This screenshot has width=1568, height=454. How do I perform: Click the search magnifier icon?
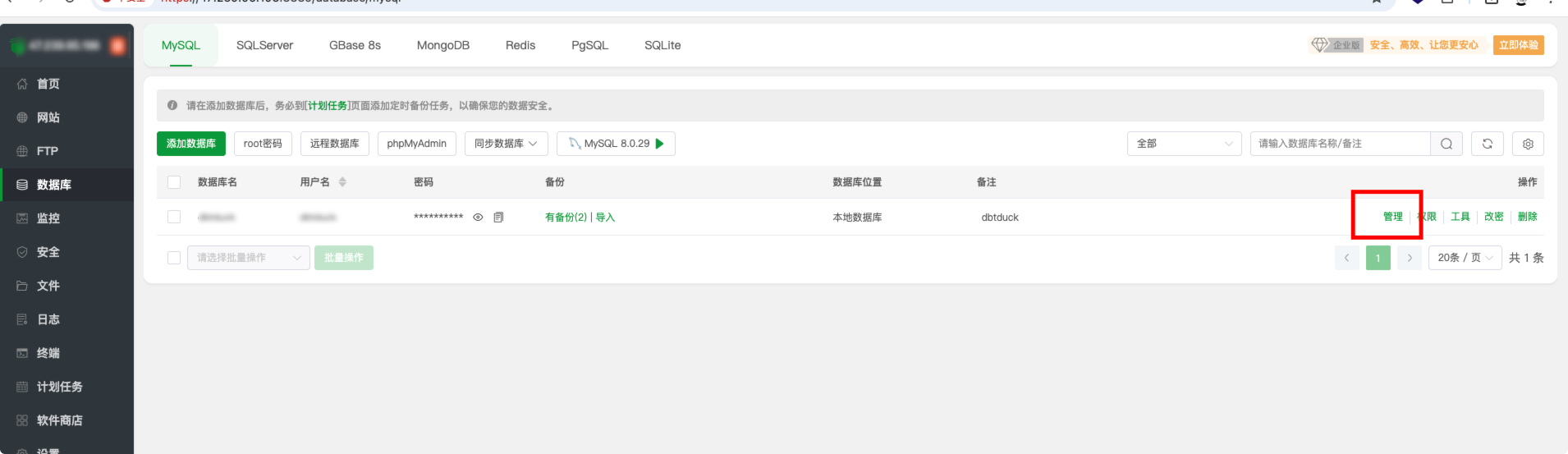point(1447,144)
